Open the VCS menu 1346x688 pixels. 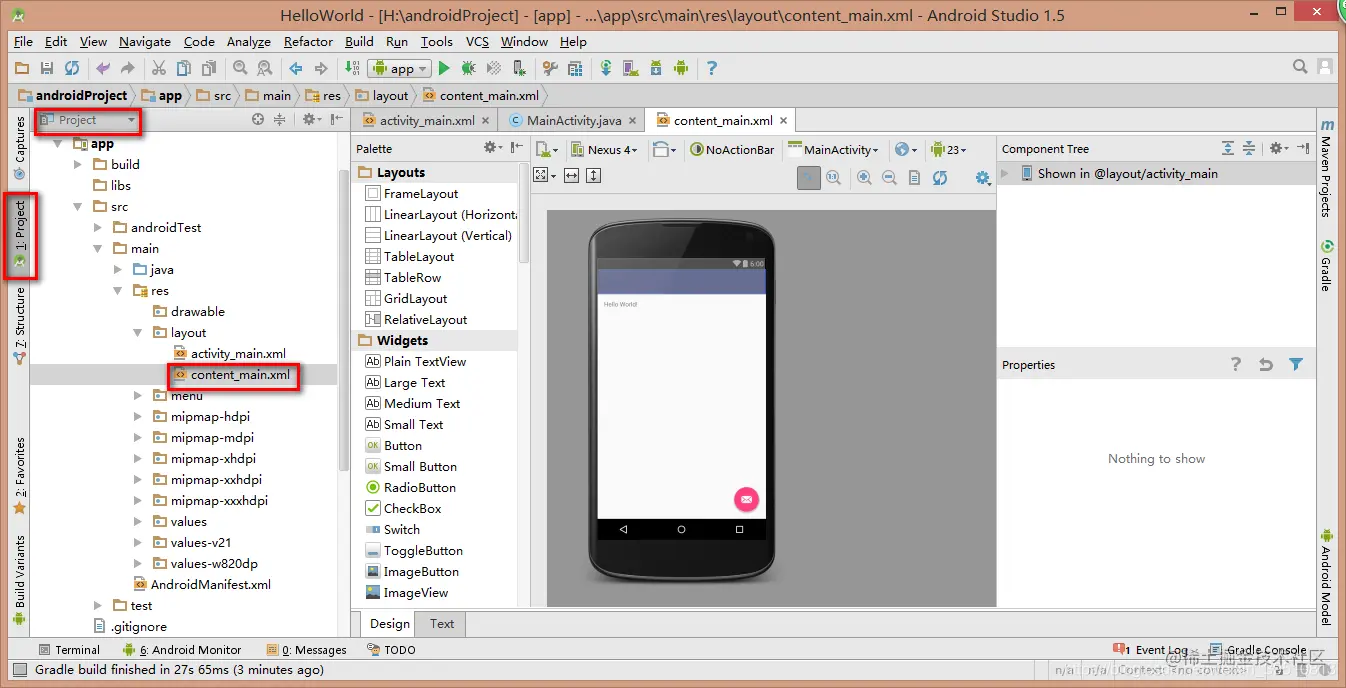(x=477, y=42)
